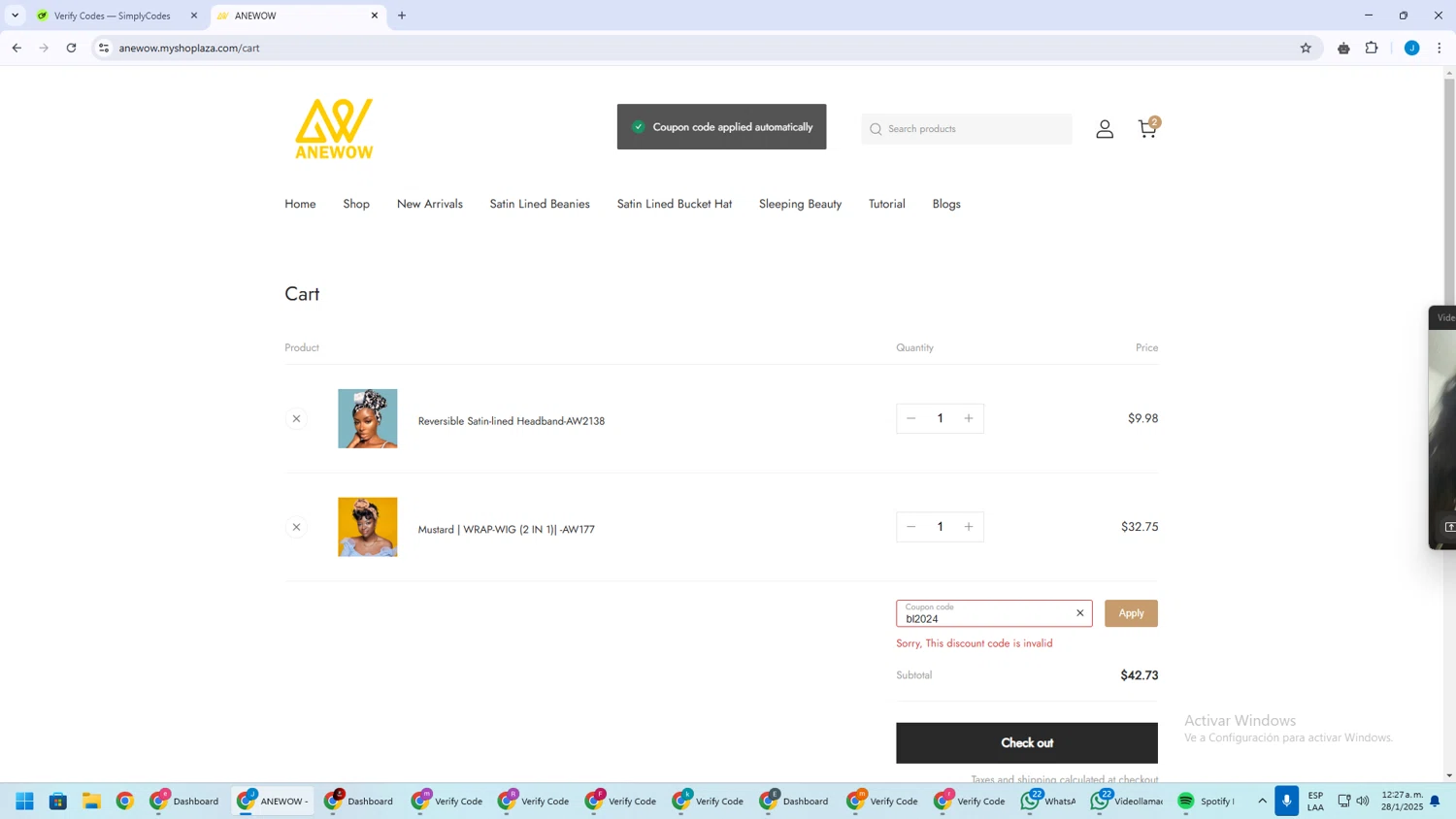Screen dimensions: 1456x819
Task: Open the Chrome three-dot menu
Action: (x=1439, y=48)
